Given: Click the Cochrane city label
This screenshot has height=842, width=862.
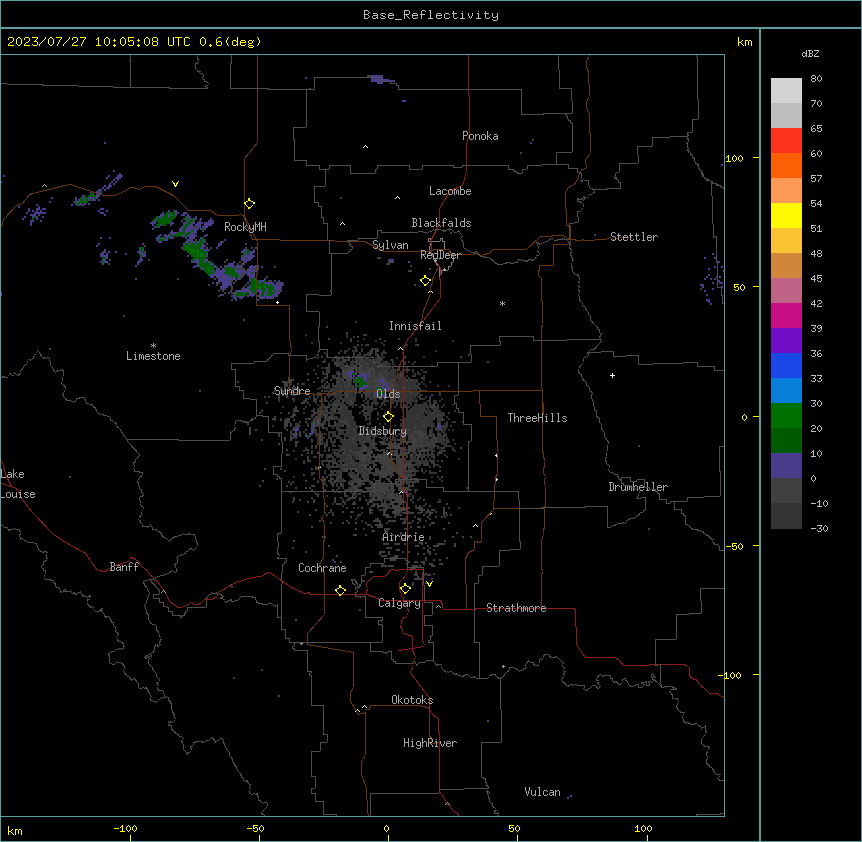Looking at the screenshot, I should (322, 568).
